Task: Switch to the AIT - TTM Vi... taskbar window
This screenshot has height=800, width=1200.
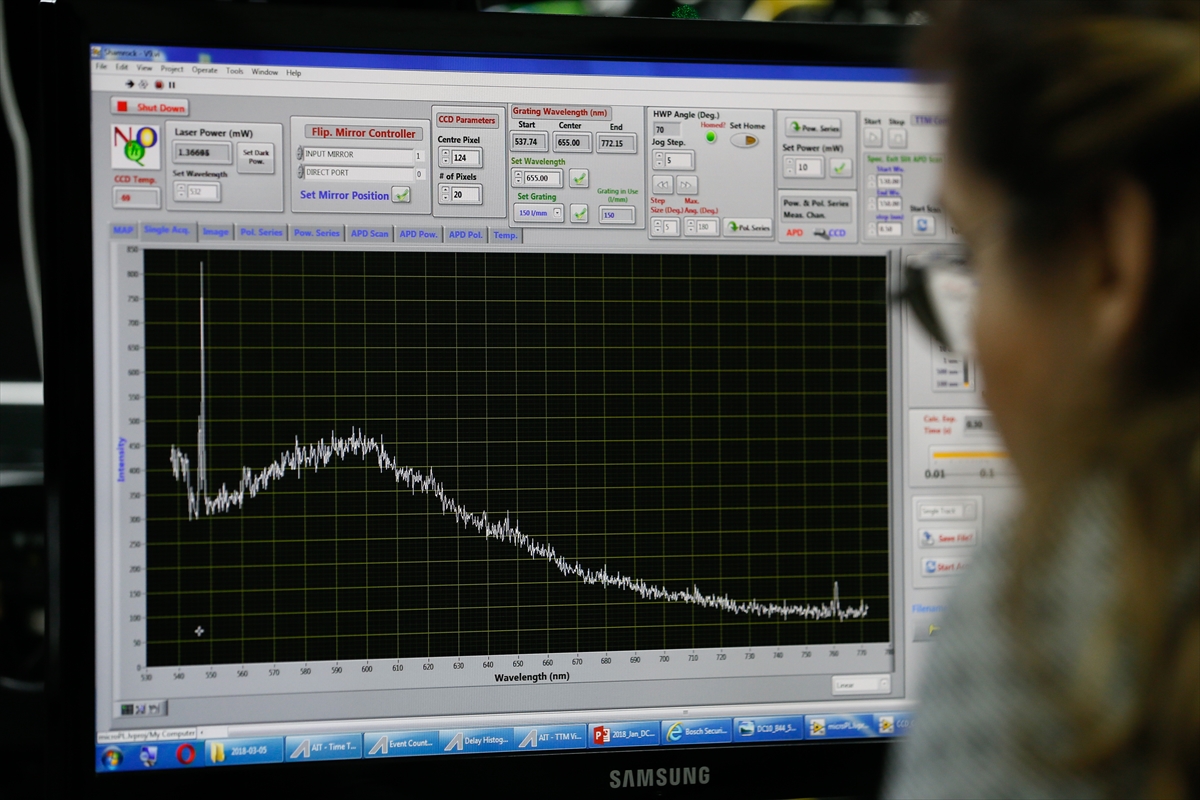Action: pyautogui.click(x=550, y=738)
